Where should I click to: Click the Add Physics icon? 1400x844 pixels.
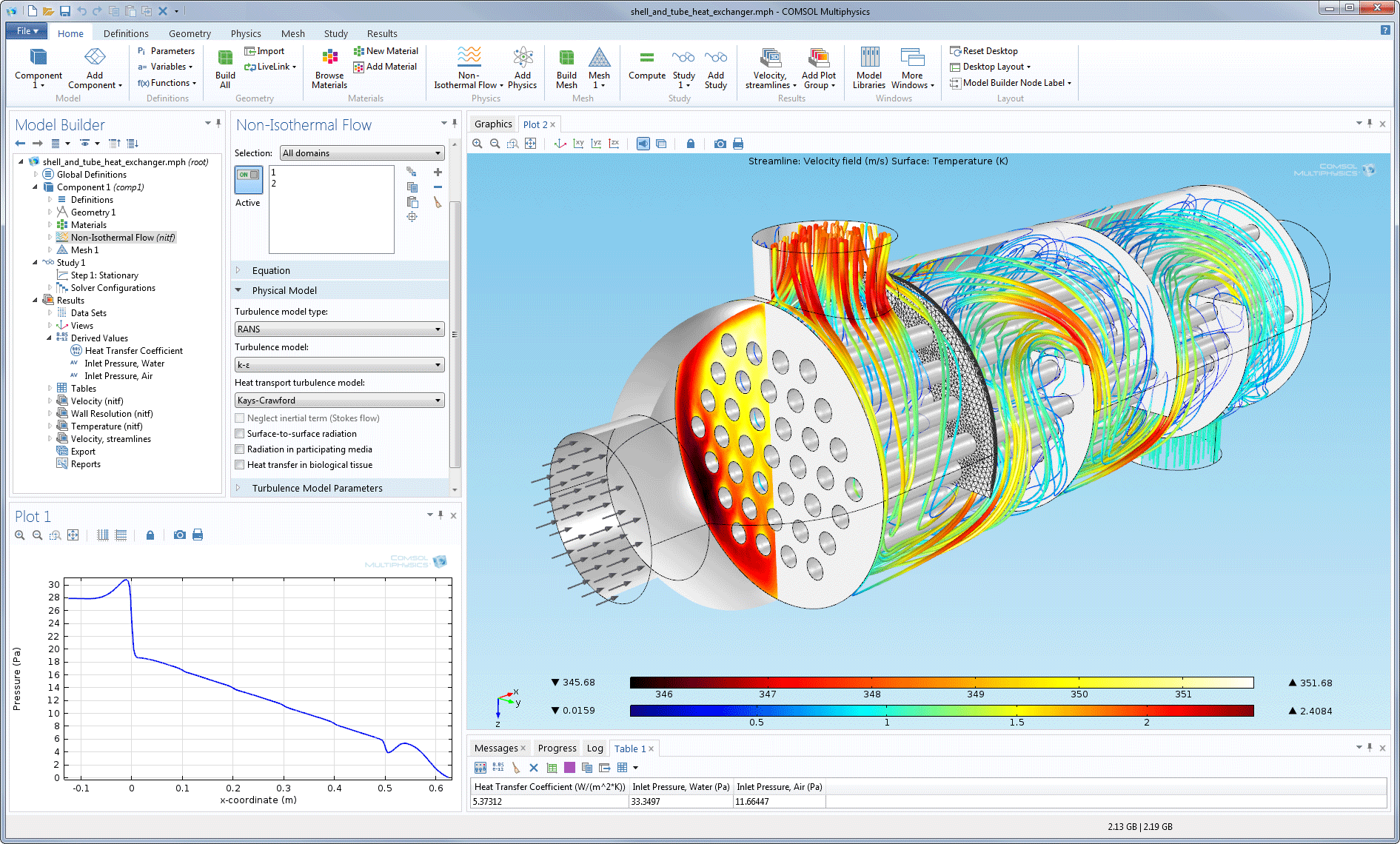[x=523, y=67]
